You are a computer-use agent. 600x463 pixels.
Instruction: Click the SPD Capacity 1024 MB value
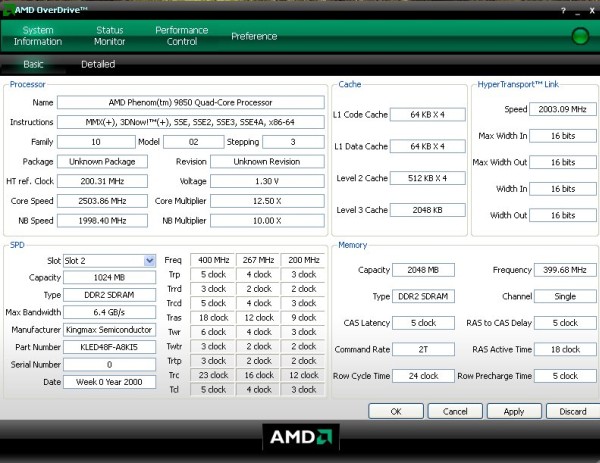(x=109, y=277)
